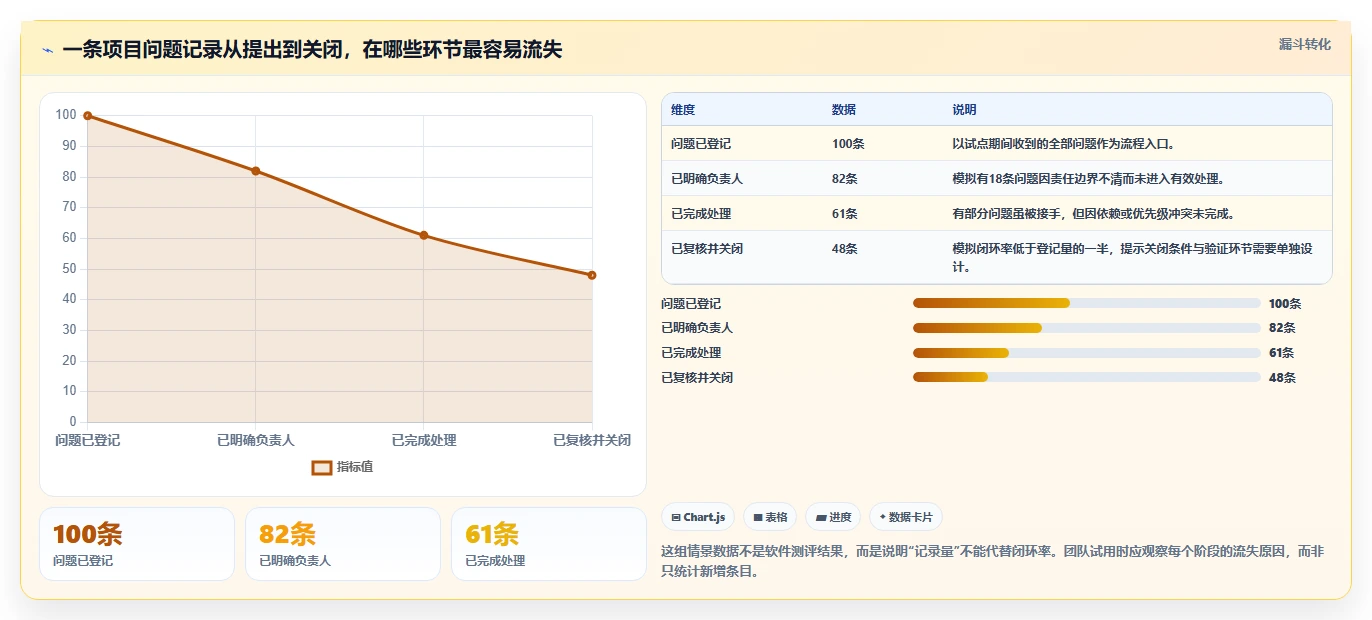Click 100条 value beside progress bar
Image resolution: width=1372 pixels, height=620 pixels.
(1285, 304)
